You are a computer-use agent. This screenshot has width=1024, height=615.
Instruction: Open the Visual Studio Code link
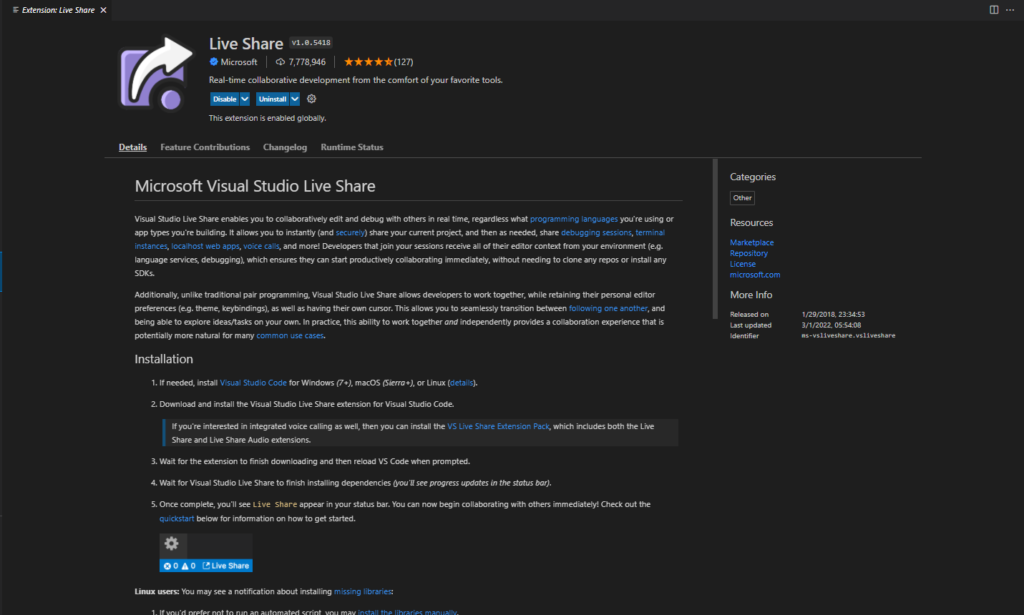(x=253, y=383)
